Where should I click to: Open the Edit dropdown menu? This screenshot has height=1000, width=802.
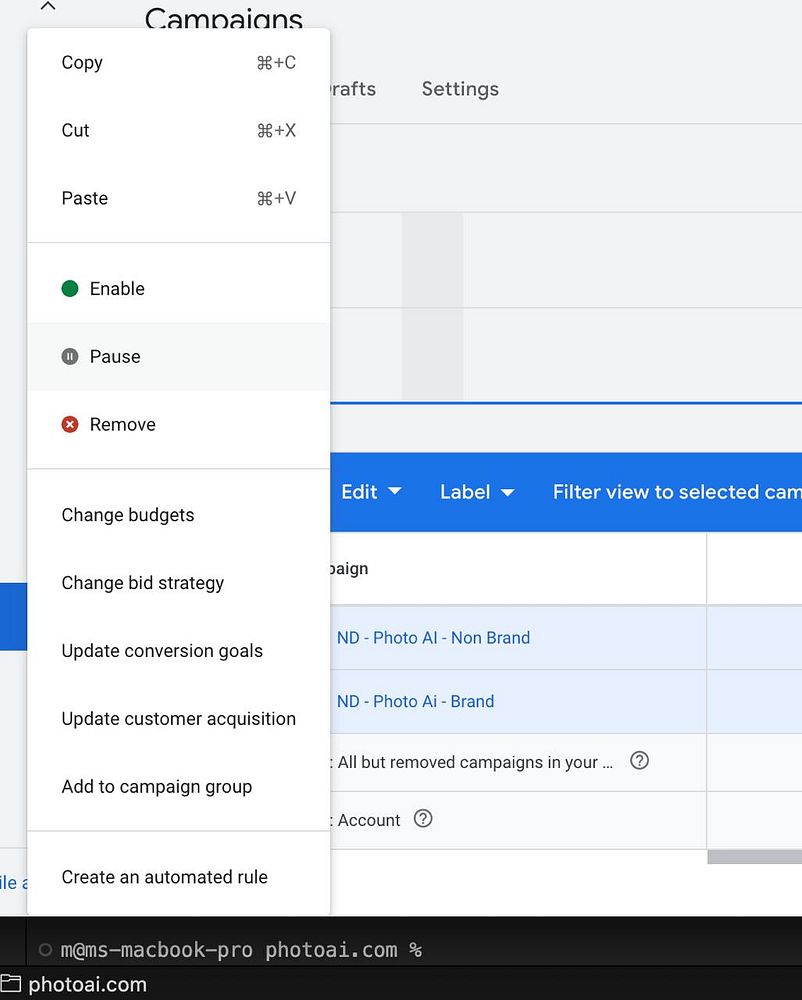(x=371, y=492)
